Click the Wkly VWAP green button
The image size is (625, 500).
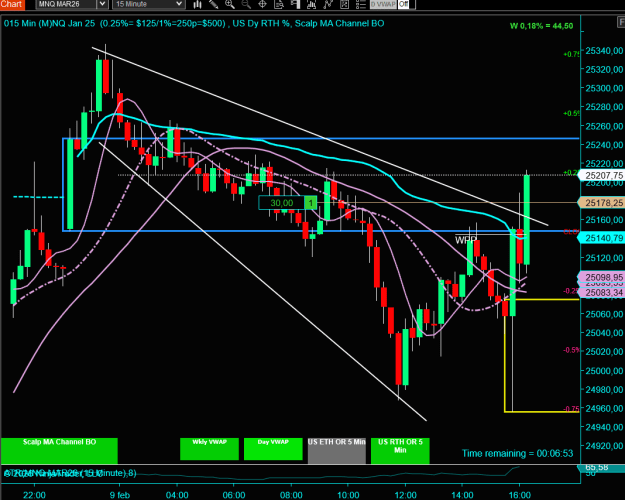[209, 449]
